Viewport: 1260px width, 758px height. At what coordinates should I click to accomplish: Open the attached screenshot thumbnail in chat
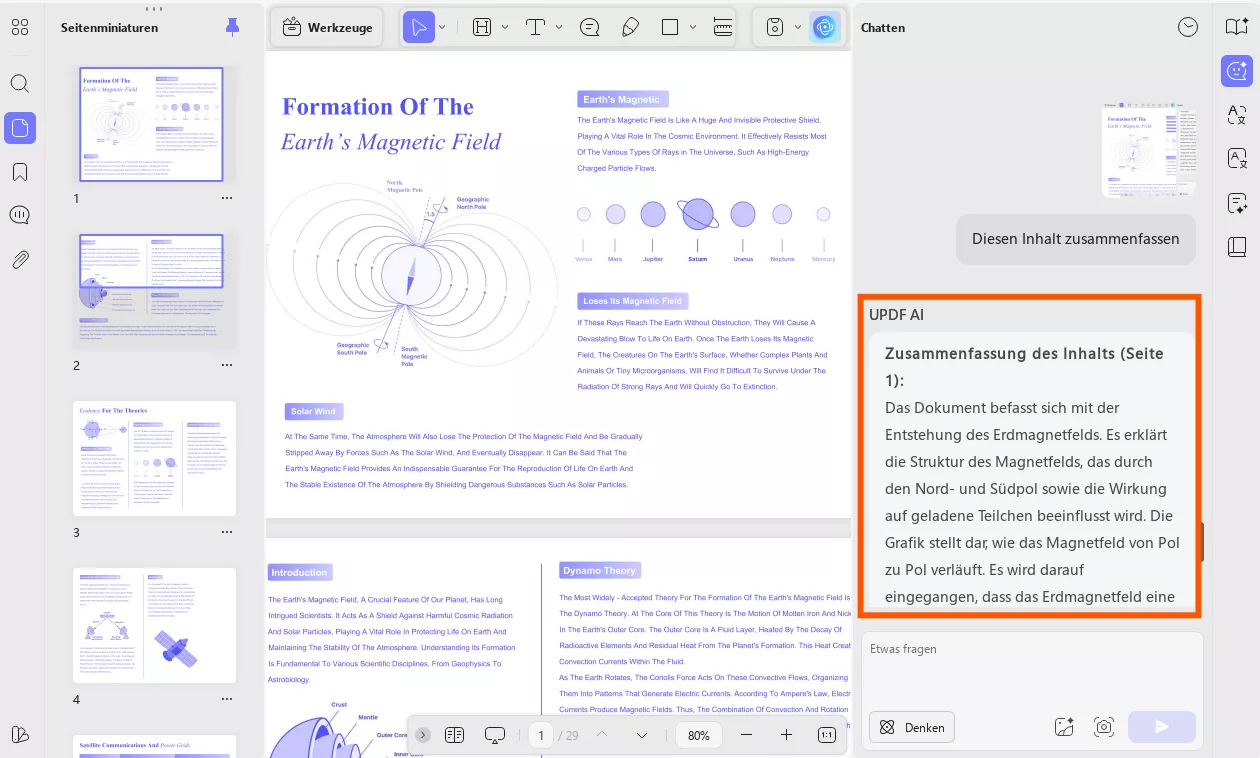1149,148
